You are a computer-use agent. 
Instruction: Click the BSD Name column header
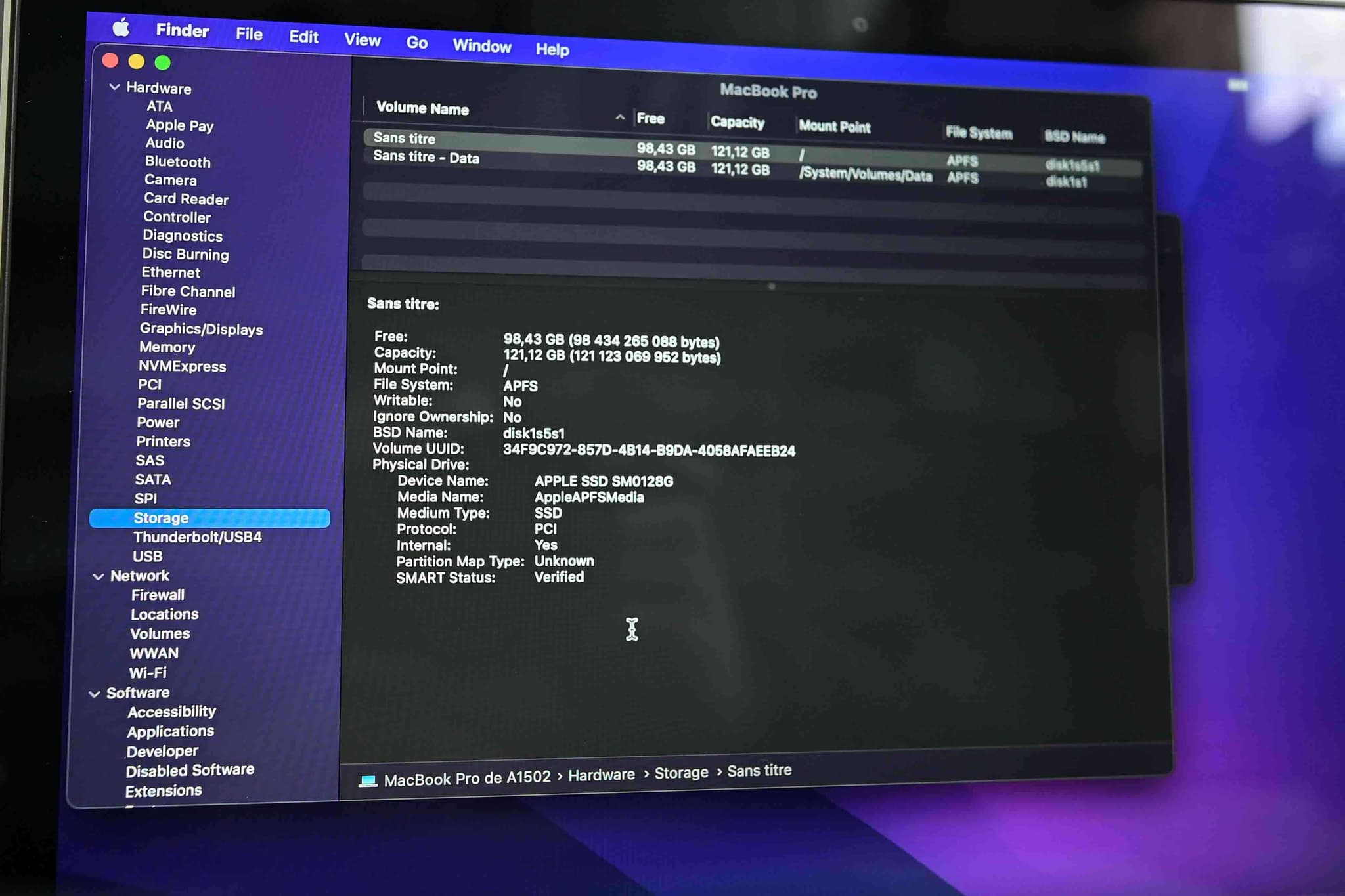point(1074,137)
